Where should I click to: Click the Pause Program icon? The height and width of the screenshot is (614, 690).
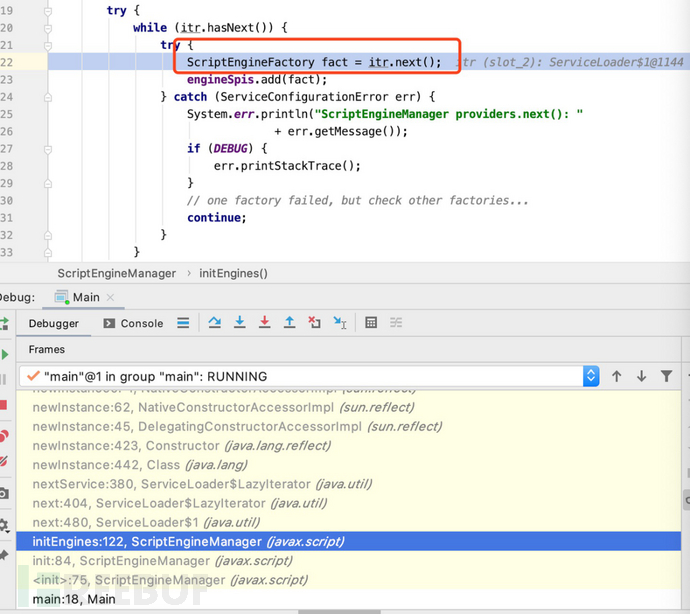[4, 379]
